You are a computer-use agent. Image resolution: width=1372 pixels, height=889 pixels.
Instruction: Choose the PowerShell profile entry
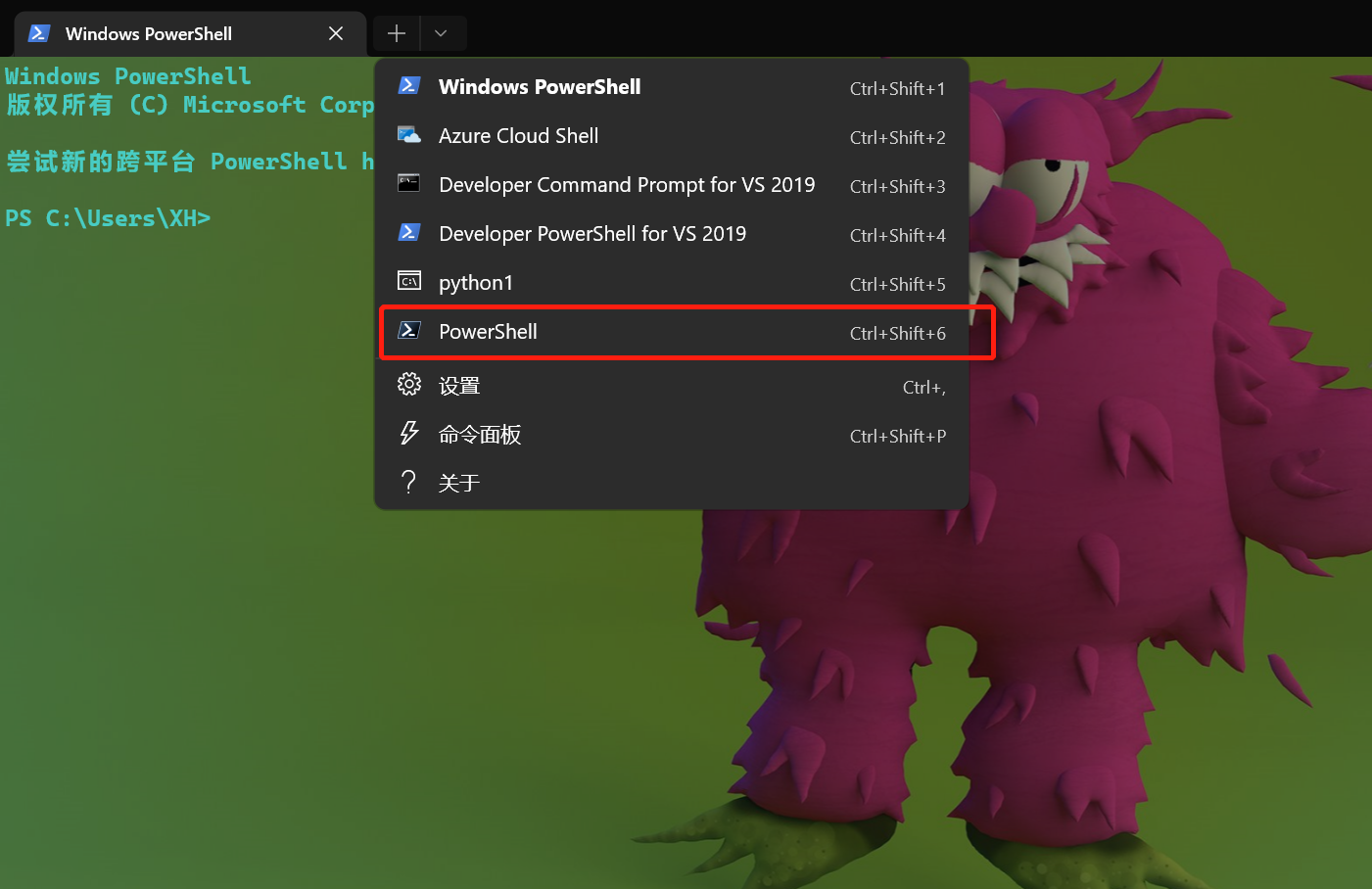[672, 332]
